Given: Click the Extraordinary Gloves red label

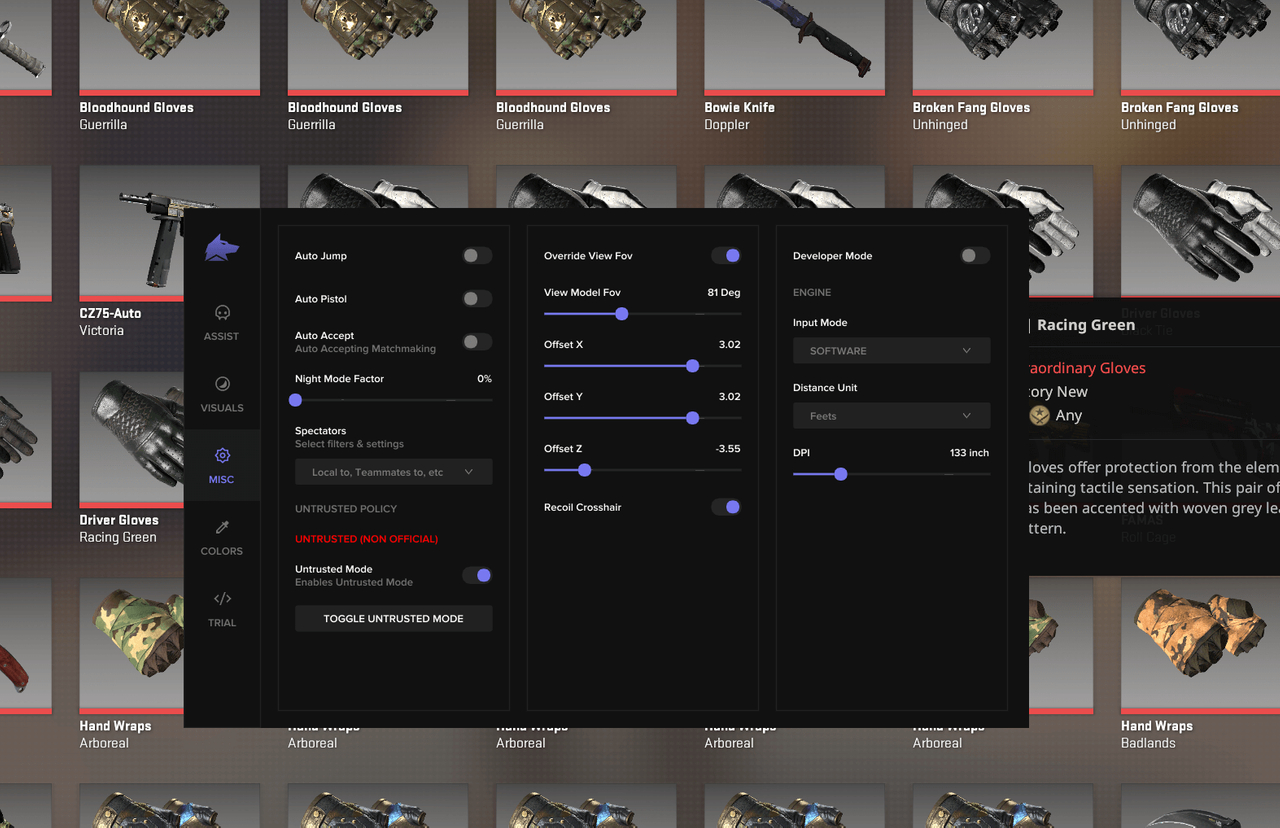Looking at the screenshot, I should pyautogui.click(x=1086, y=368).
